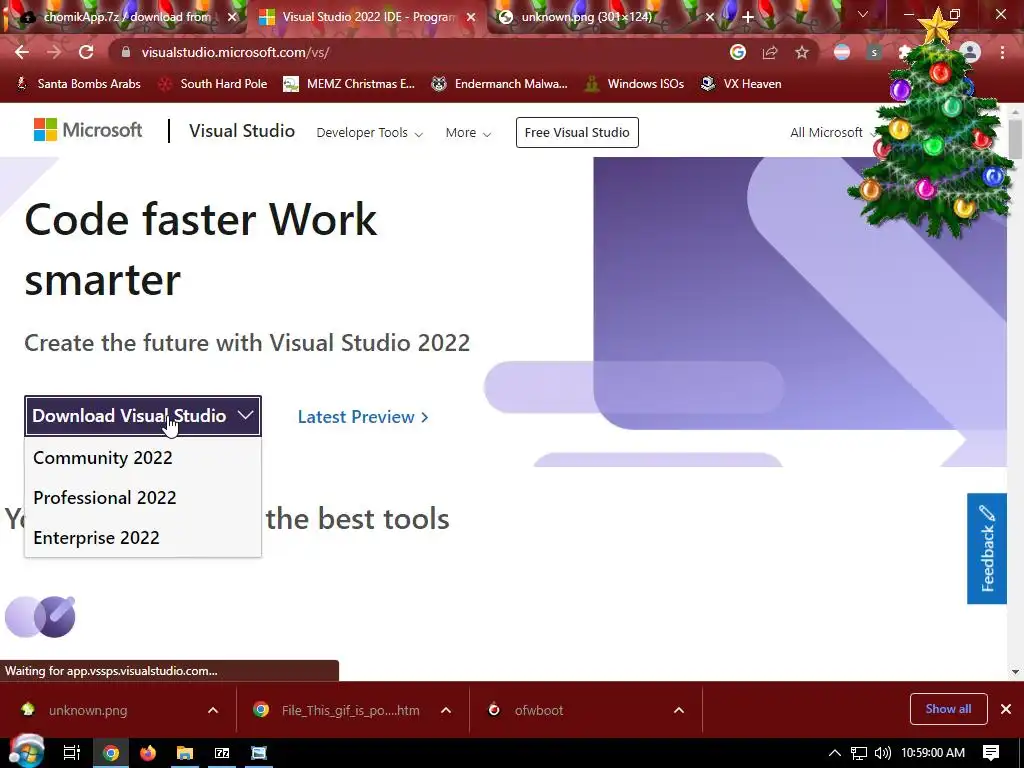Expand All Microsoft menu
Image resolution: width=1024 pixels, height=768 pixels.
click(x=833, y=133)
